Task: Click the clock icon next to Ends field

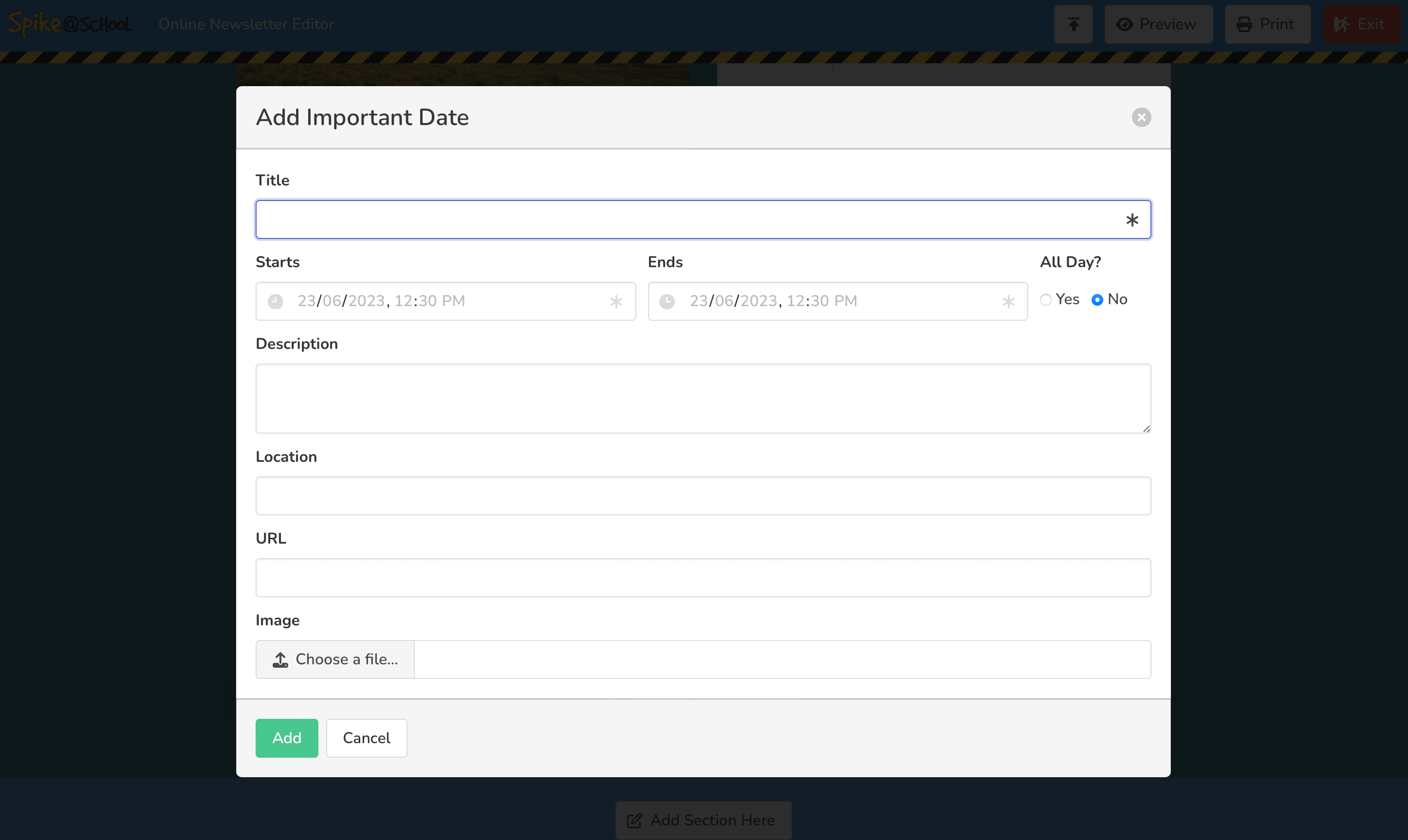Action: pyautogui.click(x=666, y=301)
